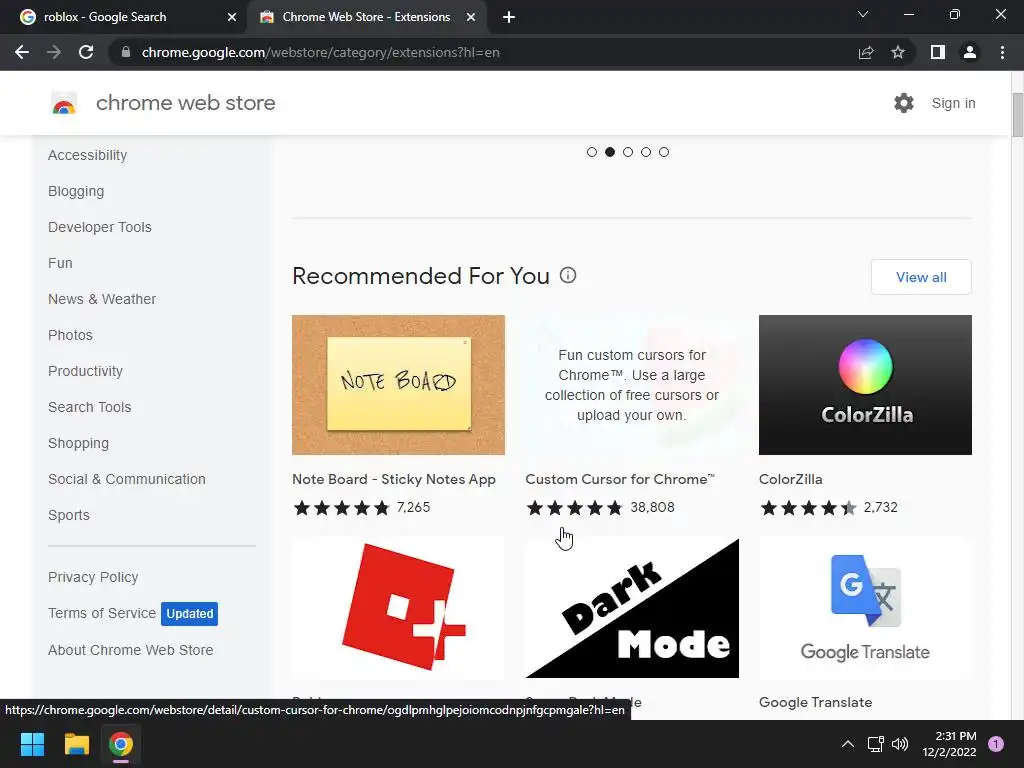
Task: Close the roblox Google Search tab
Action: [x=232, y=17]
